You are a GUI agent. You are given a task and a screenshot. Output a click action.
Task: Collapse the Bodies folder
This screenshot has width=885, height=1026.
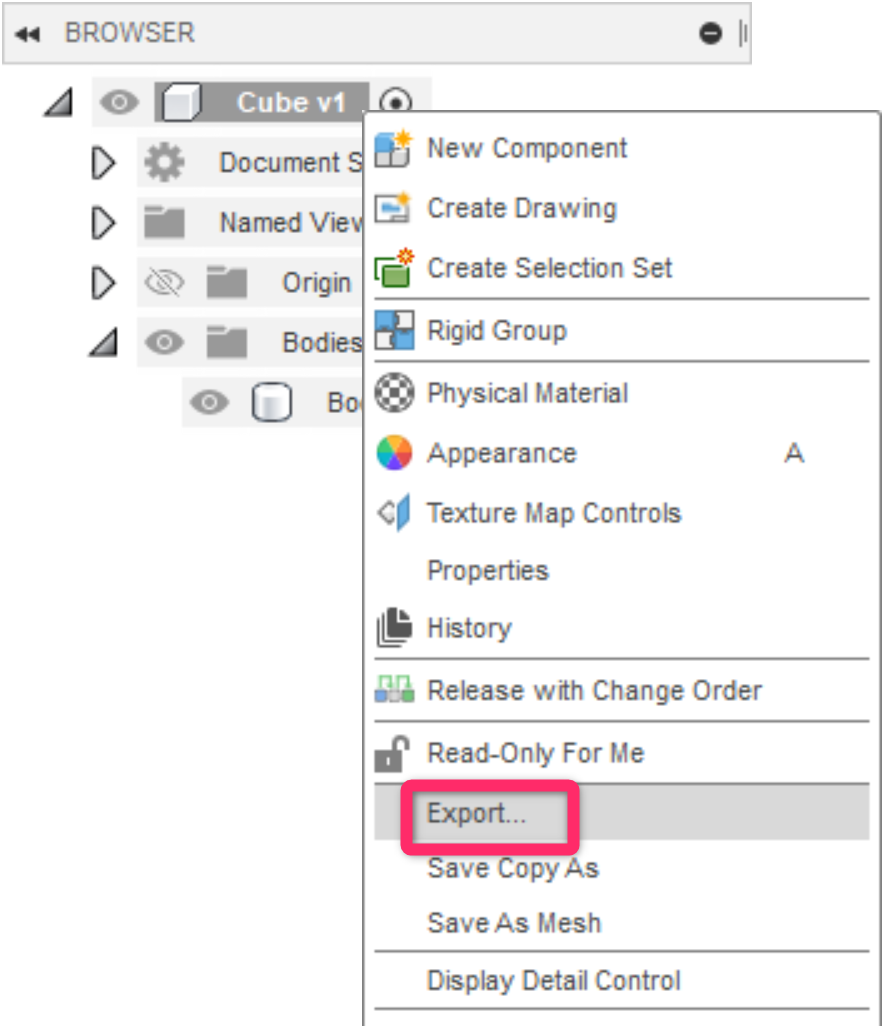pyautogui.click(x=103, y=343)
